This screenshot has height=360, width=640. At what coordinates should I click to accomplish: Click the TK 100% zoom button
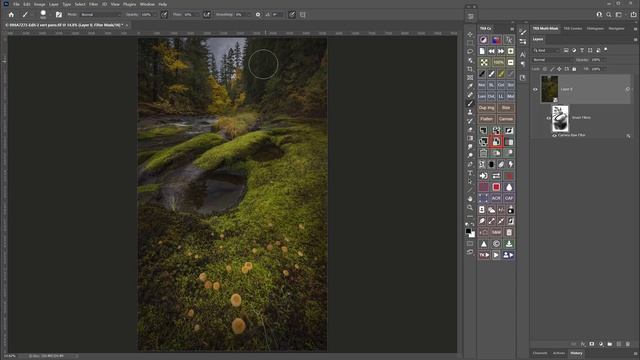[x=498, y=62]
